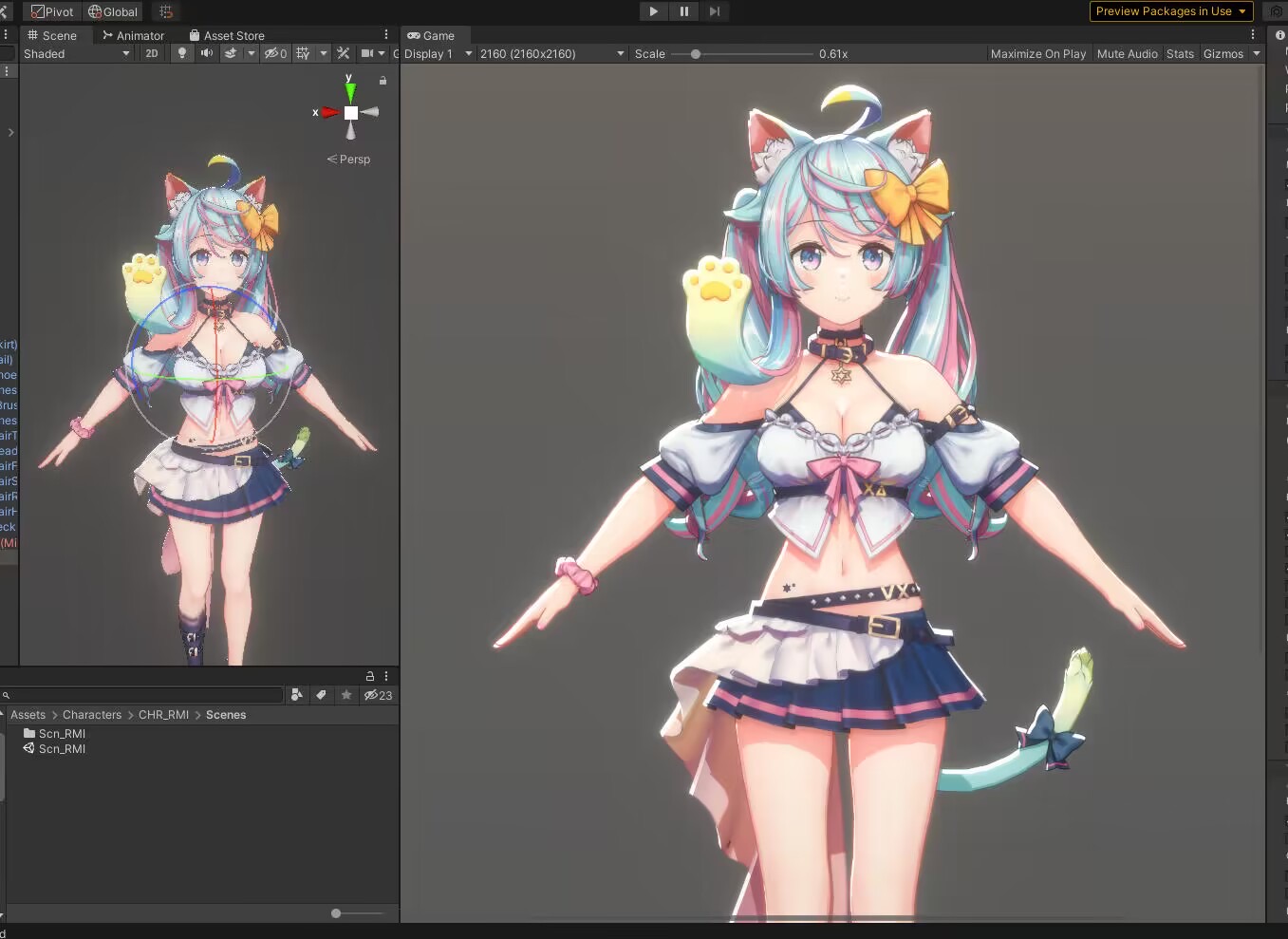Click the Search by Type icon

pyautogui.click(x=297, y=695)
